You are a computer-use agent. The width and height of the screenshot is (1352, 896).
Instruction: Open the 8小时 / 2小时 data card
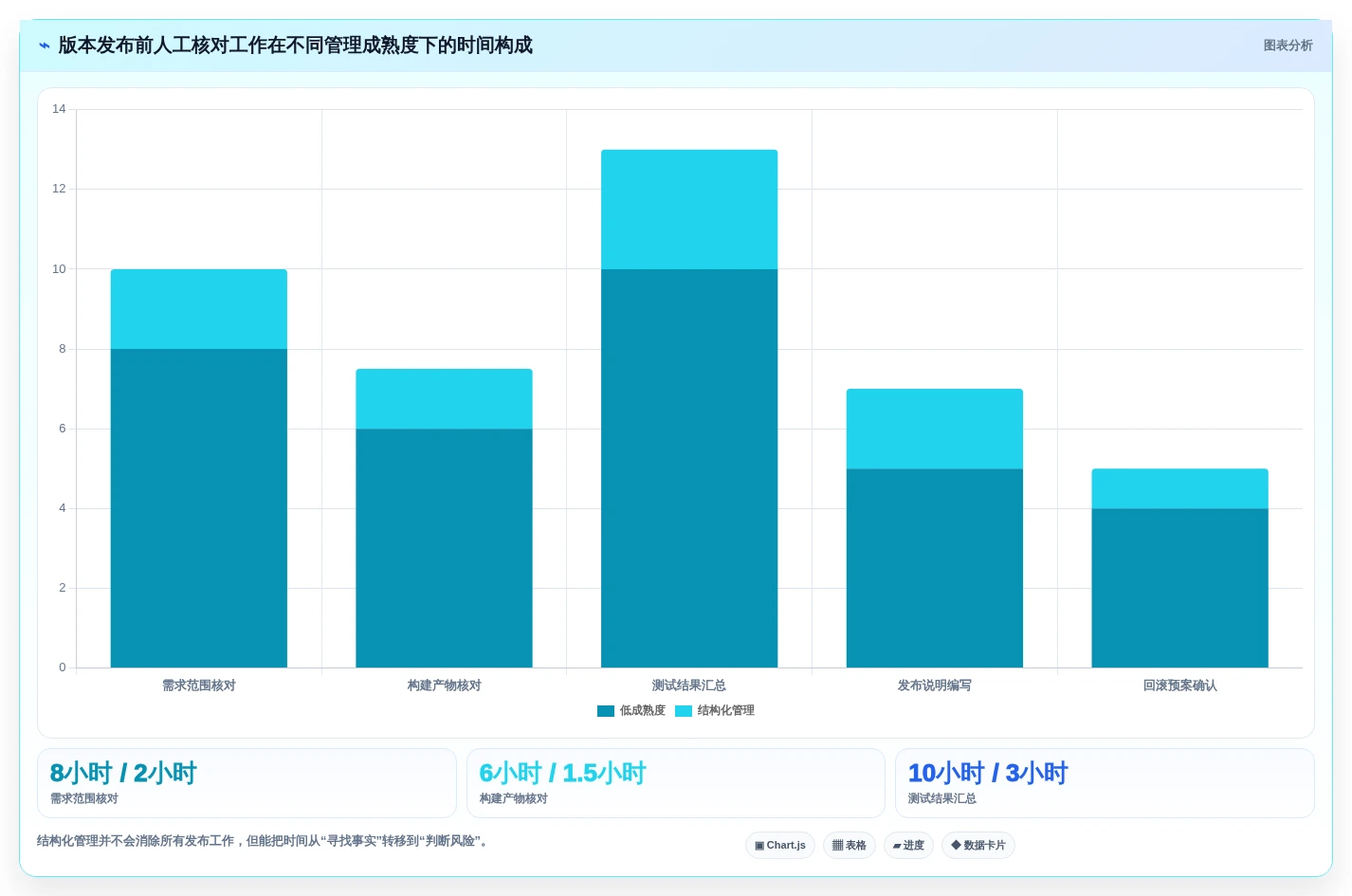(247, 783)
